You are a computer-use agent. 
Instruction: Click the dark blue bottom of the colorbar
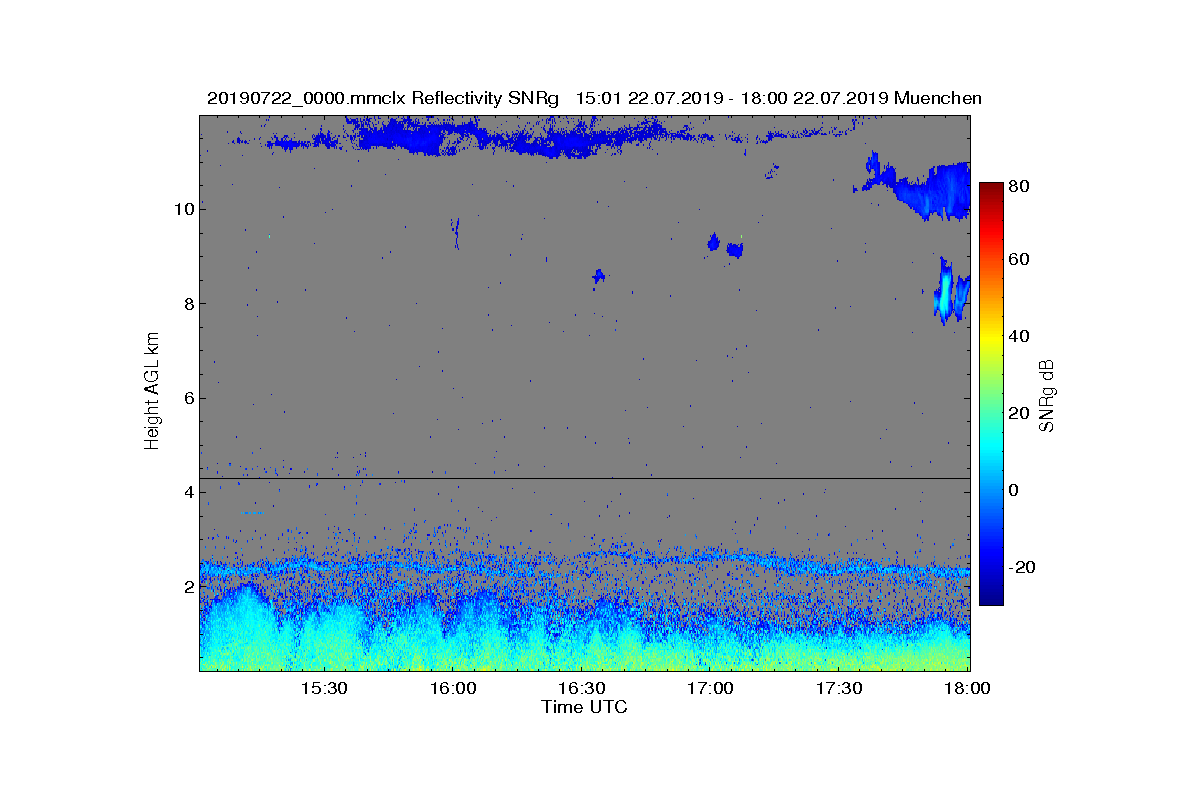[991, 590]
